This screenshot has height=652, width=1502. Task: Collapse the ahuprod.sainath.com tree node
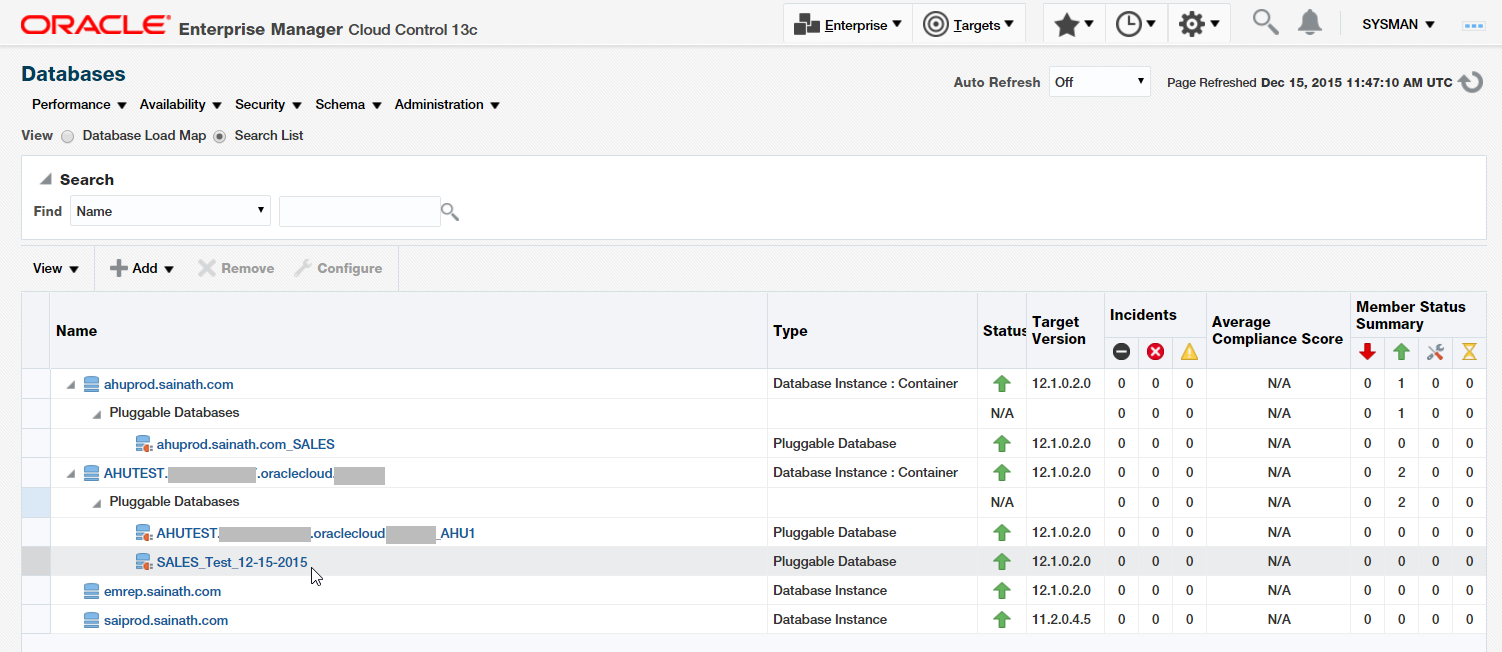pyautogui.click(x=71, y=384)
